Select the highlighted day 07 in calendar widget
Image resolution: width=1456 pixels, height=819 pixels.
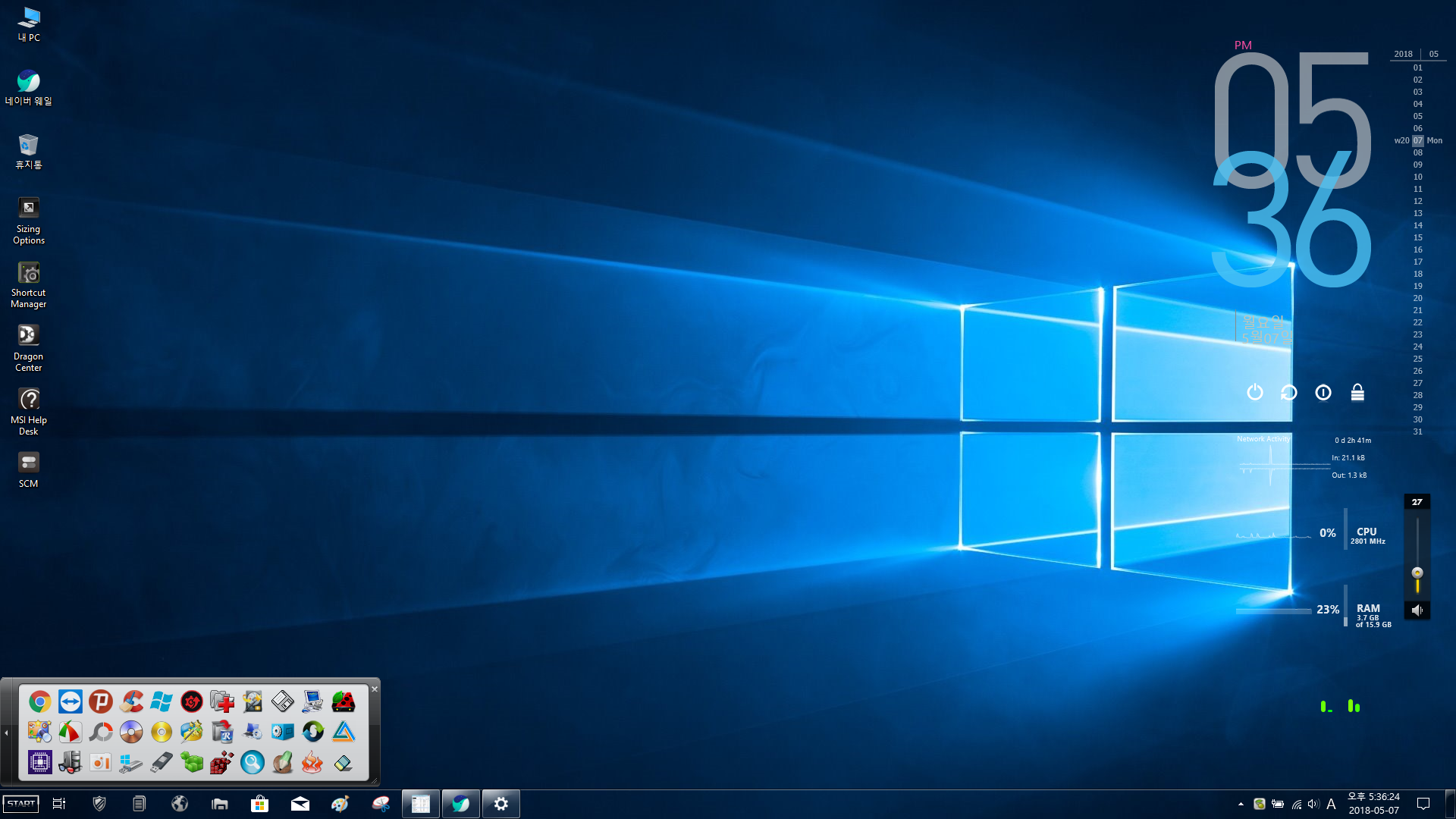coord(1418,140)
